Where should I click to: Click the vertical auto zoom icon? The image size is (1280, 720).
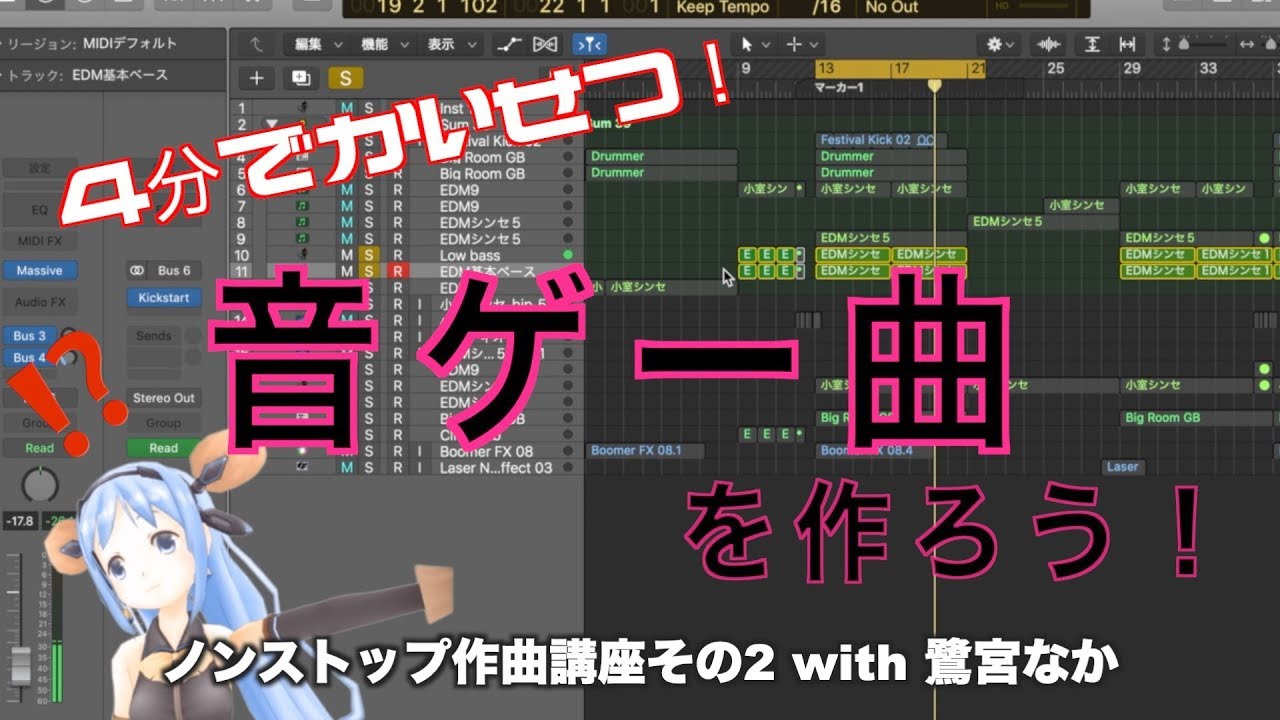pos(1093,44)
